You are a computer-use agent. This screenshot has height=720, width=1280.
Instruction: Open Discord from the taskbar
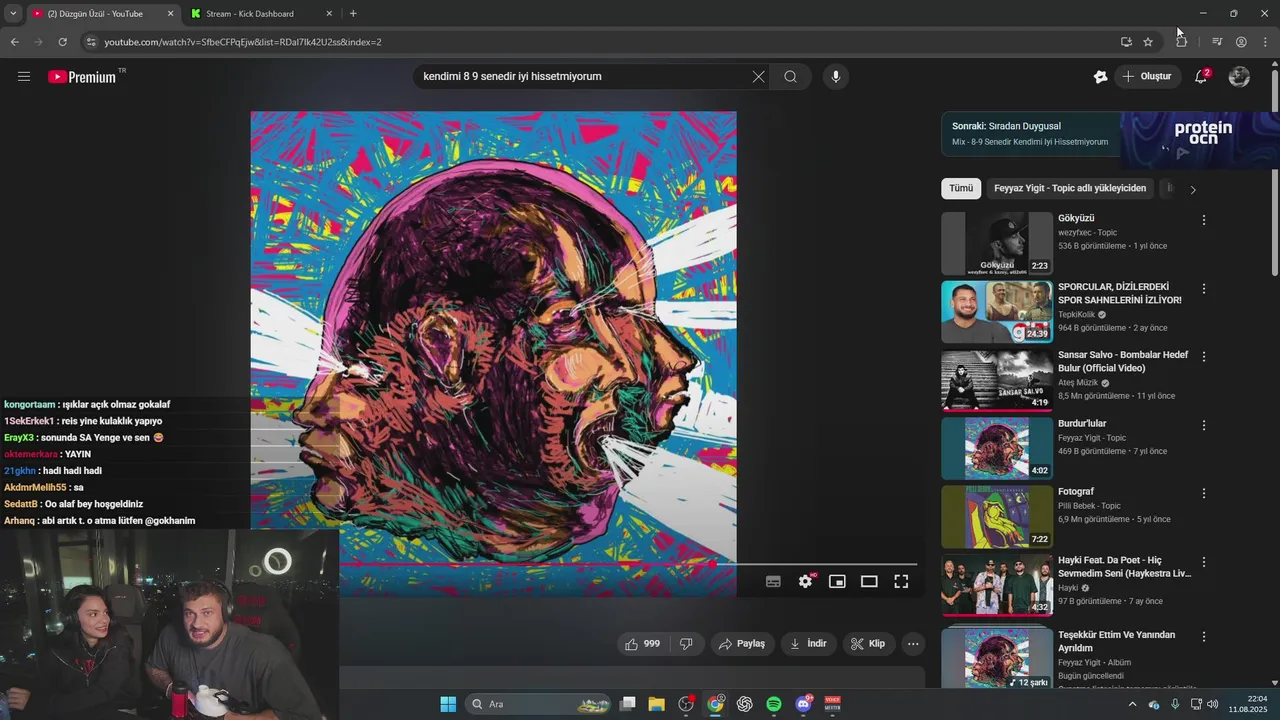click(x=803, y=704)
